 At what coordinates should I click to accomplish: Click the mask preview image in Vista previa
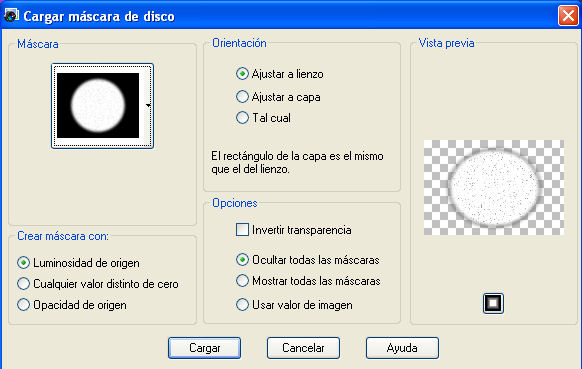[x=494, y=187]
